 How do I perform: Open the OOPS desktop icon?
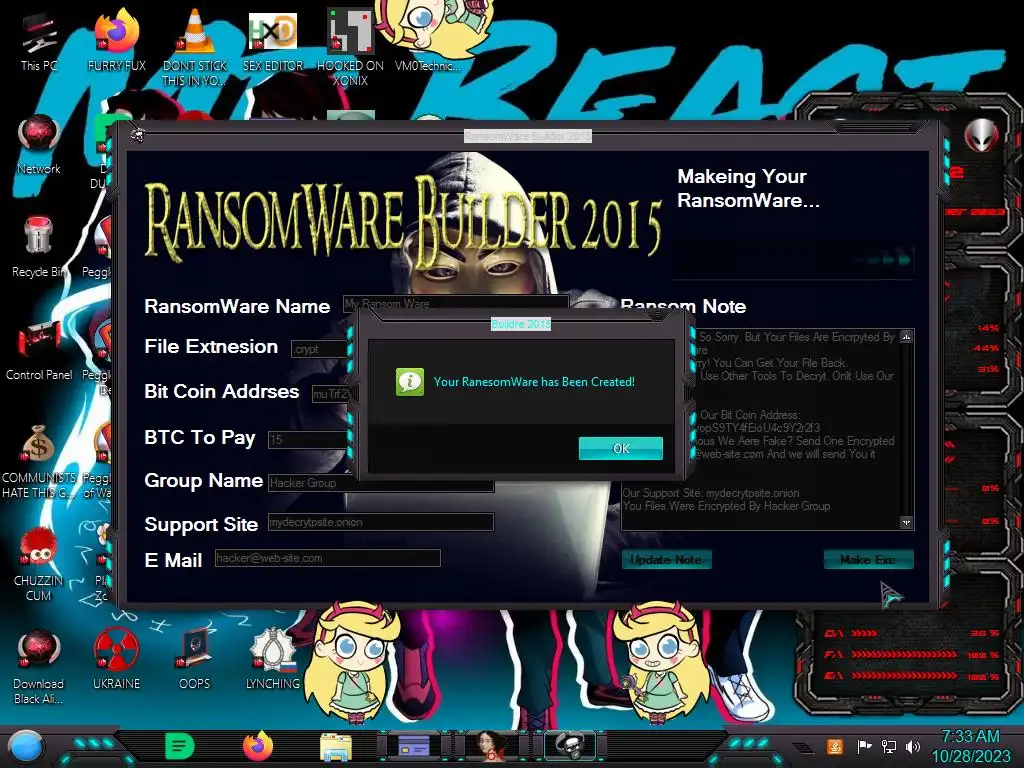[x=195, y=660]
